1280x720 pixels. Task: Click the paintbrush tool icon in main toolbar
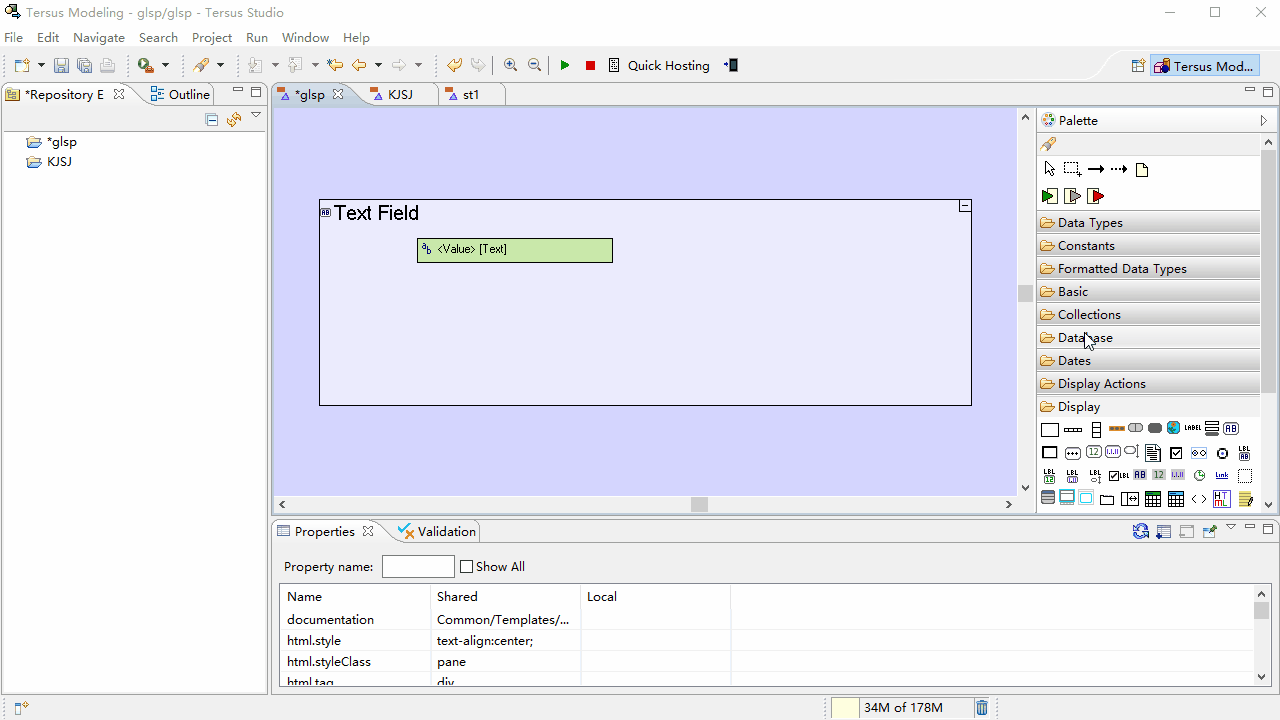(201, 65)
